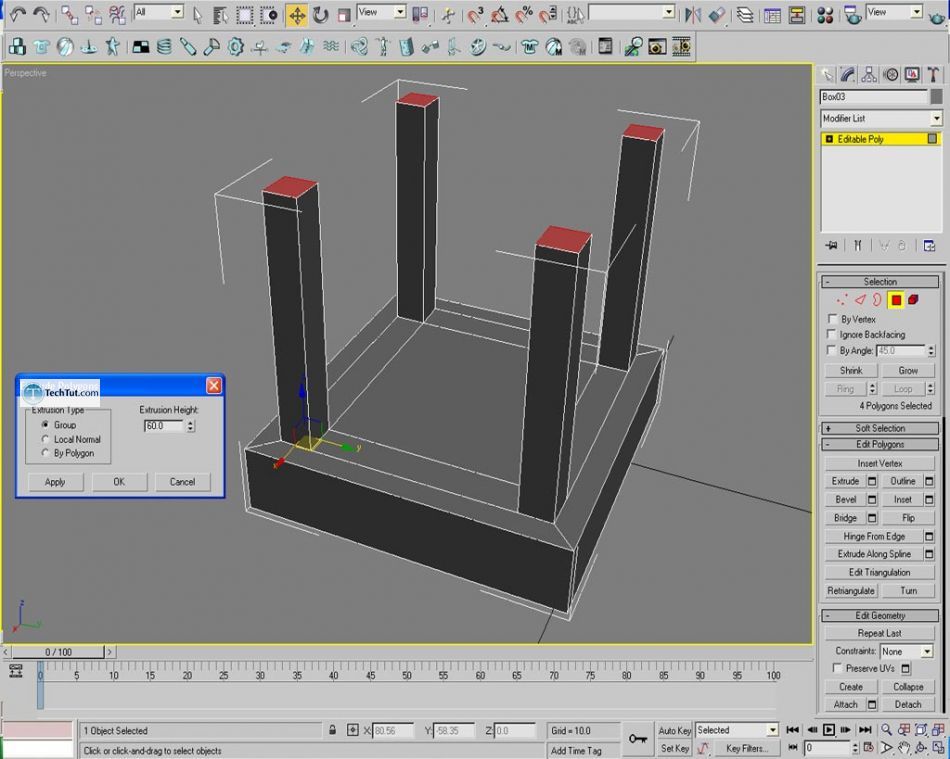Open the reference coordinate View dropdown
Screen dimensions: 950x759
[x=381, y=12]
